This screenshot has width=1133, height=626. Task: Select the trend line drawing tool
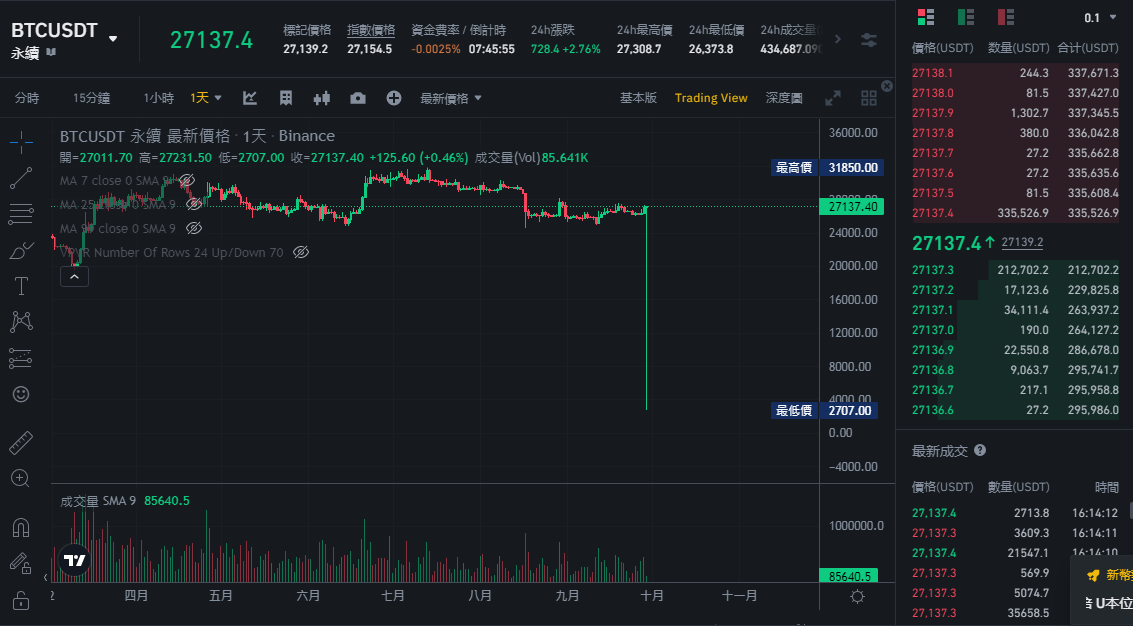coord(21,178)
